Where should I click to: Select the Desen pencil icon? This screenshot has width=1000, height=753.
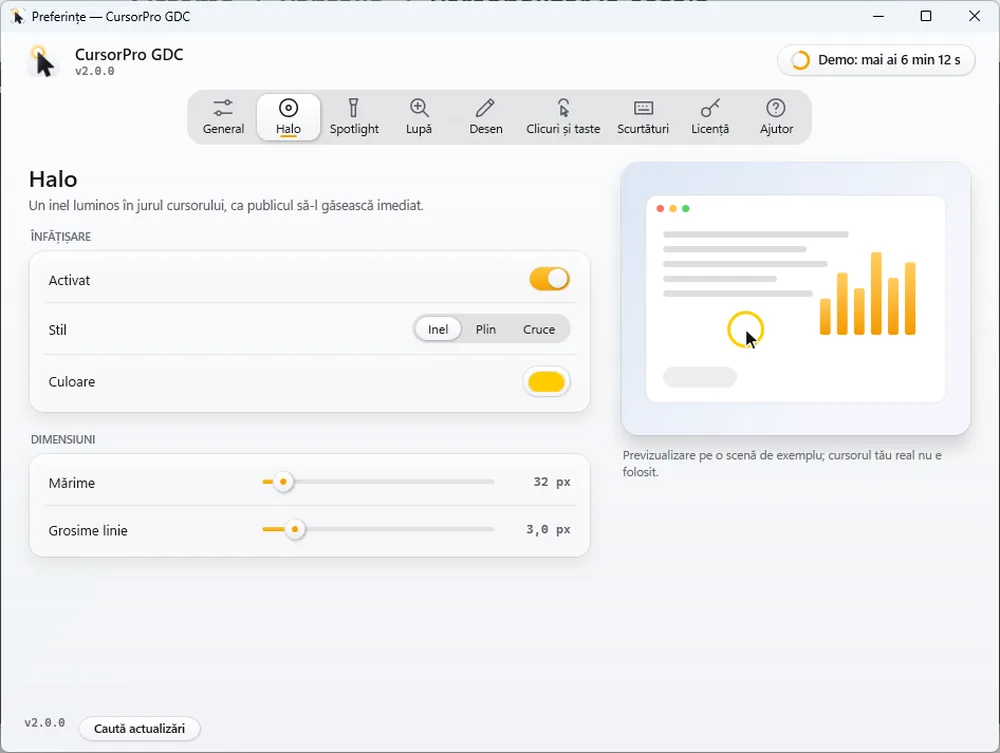coord(485,108)
